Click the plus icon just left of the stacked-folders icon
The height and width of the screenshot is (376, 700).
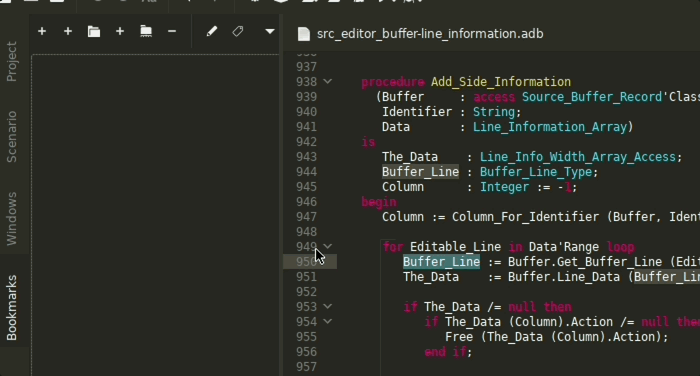tap(68, 31)
